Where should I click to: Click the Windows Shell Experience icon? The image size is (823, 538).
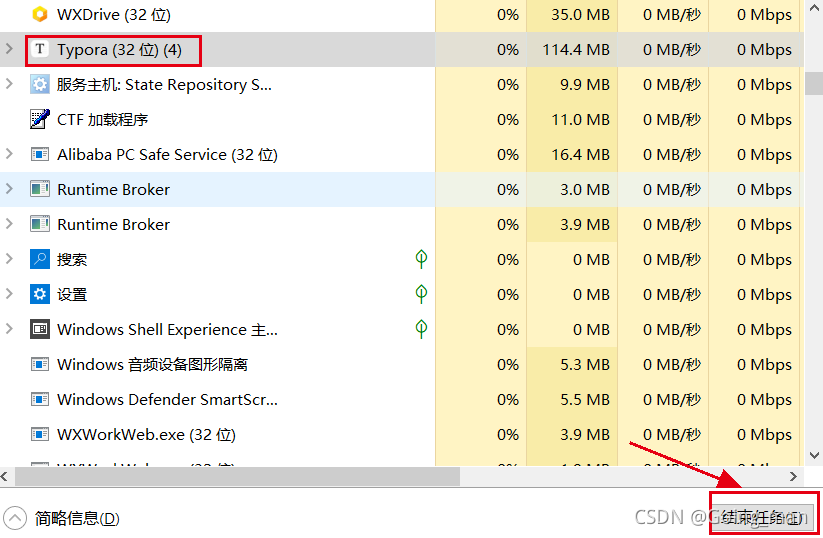tap(40, 329)
